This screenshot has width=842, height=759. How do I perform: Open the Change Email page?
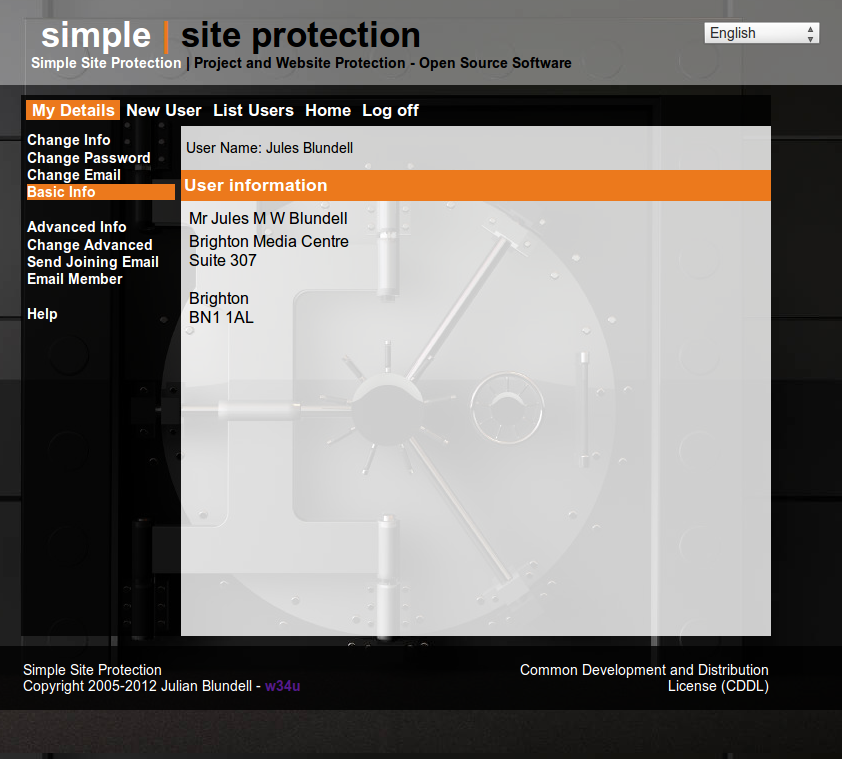73,174
